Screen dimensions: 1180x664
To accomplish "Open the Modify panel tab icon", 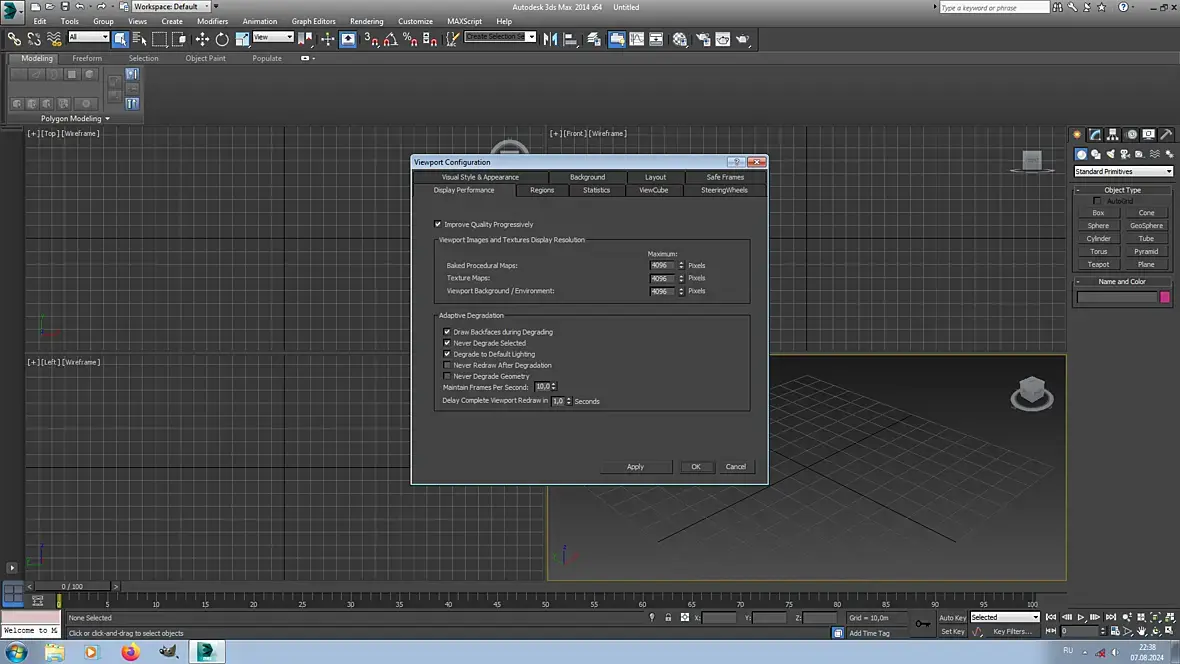I will 1095,134.
